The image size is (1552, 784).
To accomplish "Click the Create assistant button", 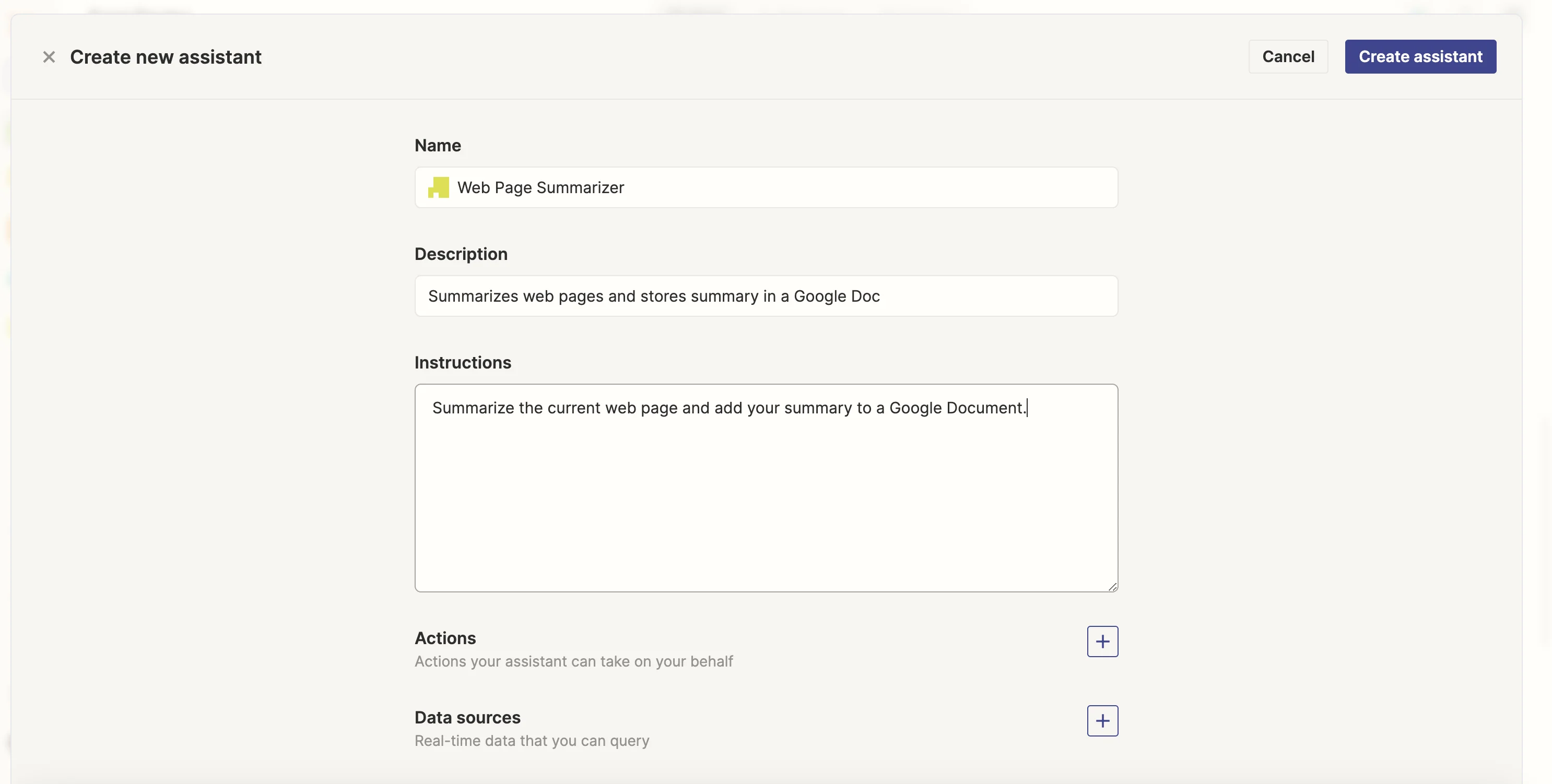I will click(x=1420, y=56).
